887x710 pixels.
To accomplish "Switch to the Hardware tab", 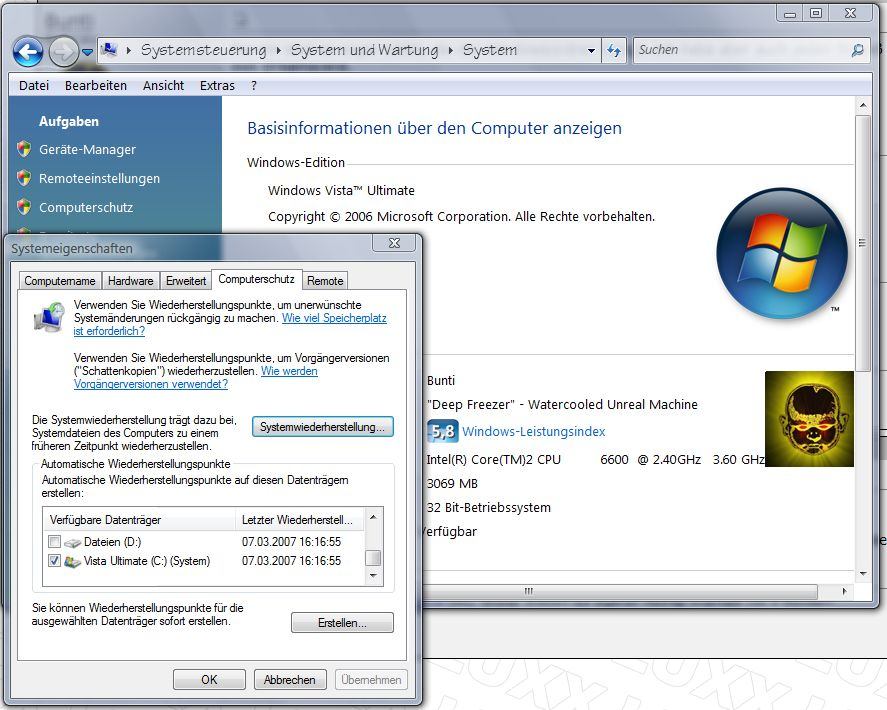I will coord(131,281).
